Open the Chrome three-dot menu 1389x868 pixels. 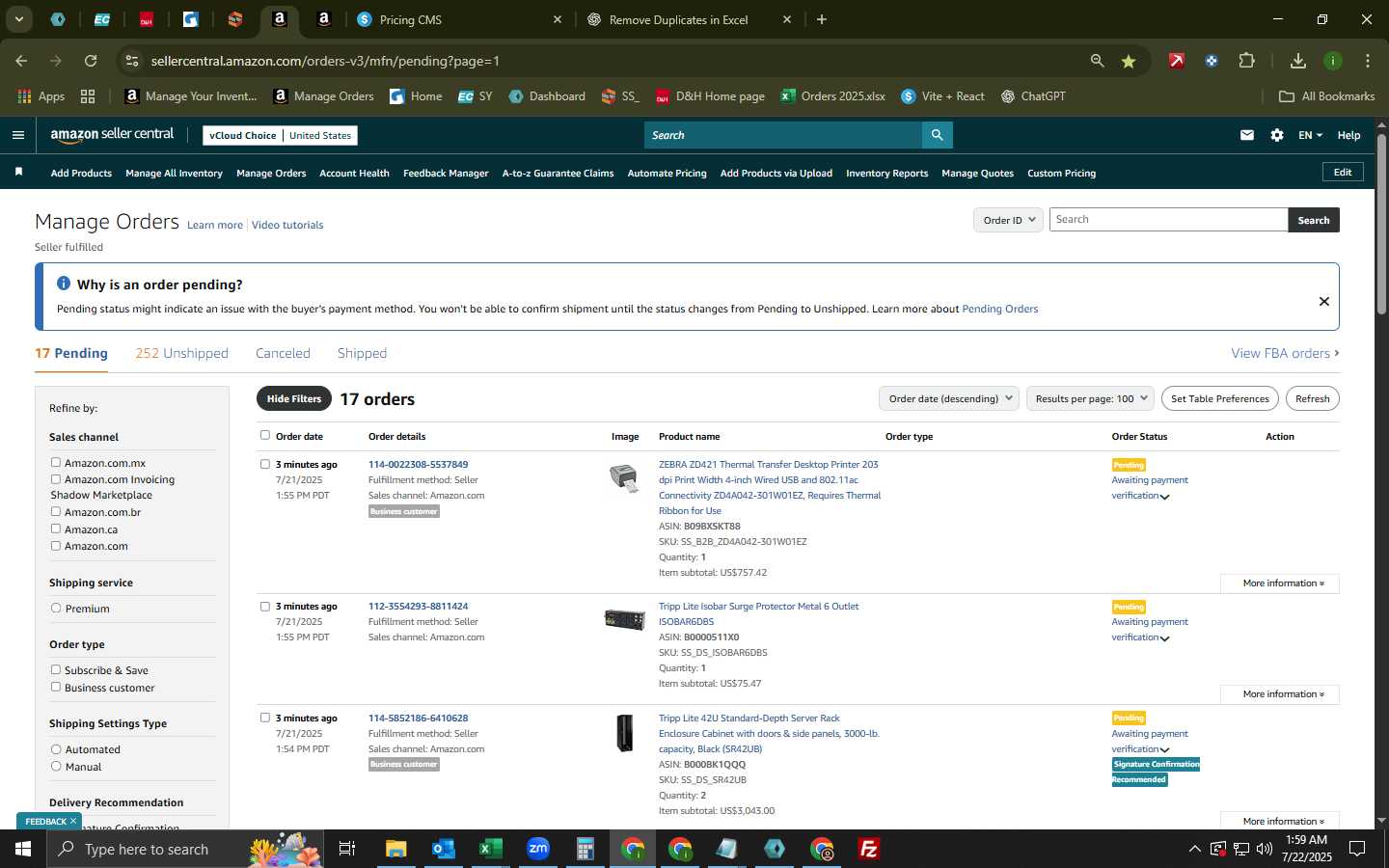(x=1368, y=61)
